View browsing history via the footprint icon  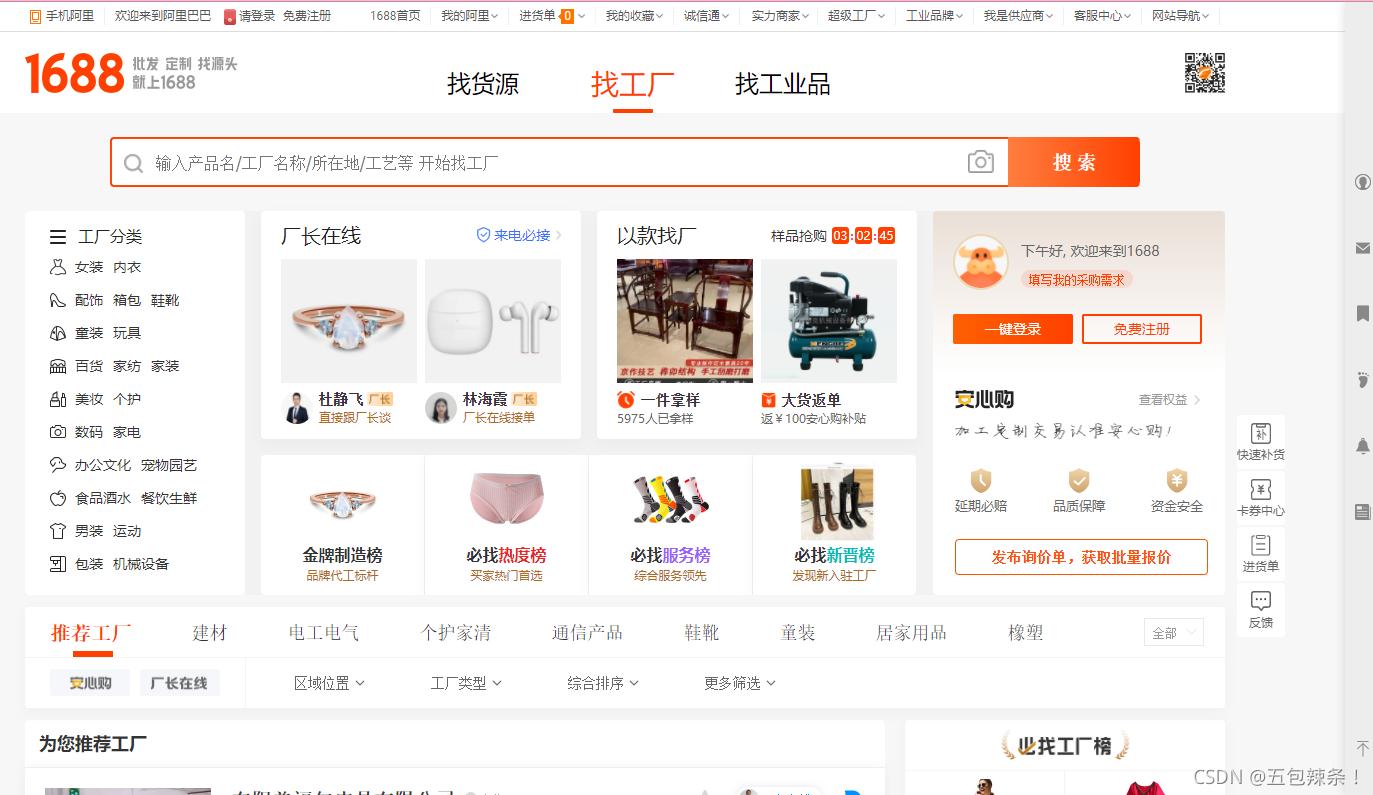click(1362, 380)
